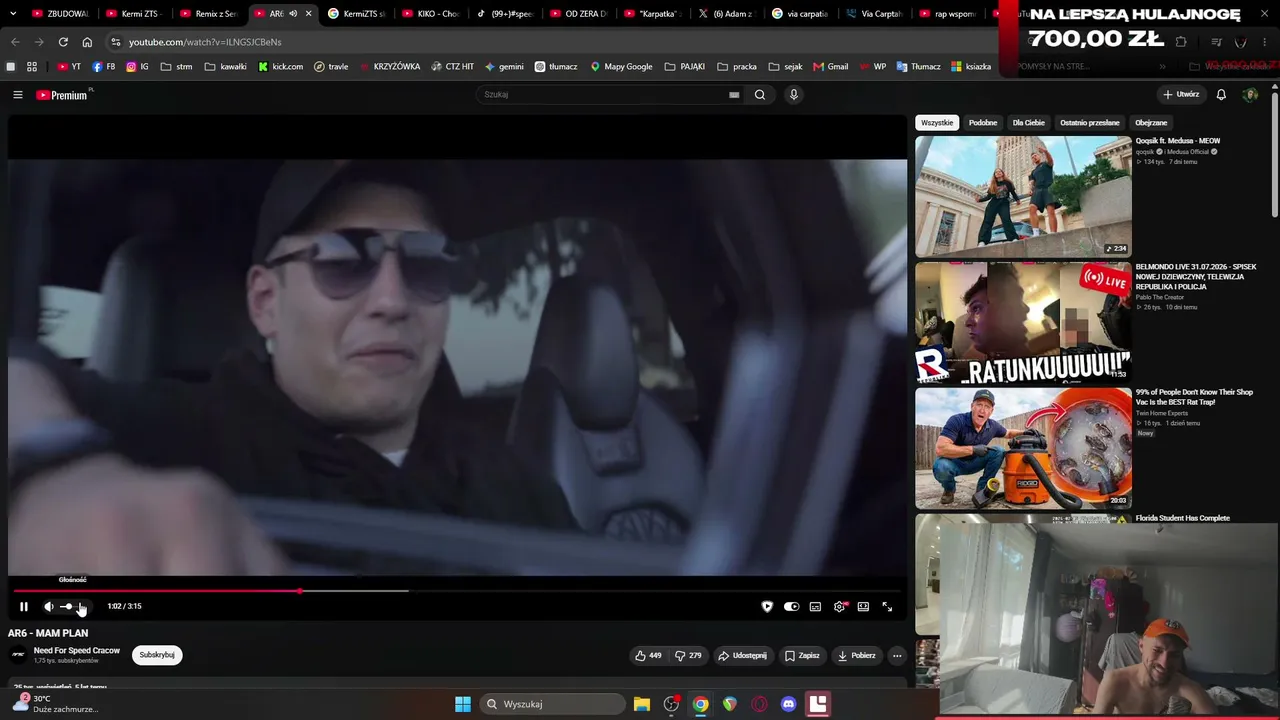Open the account avatar menu

point(1250,95)
